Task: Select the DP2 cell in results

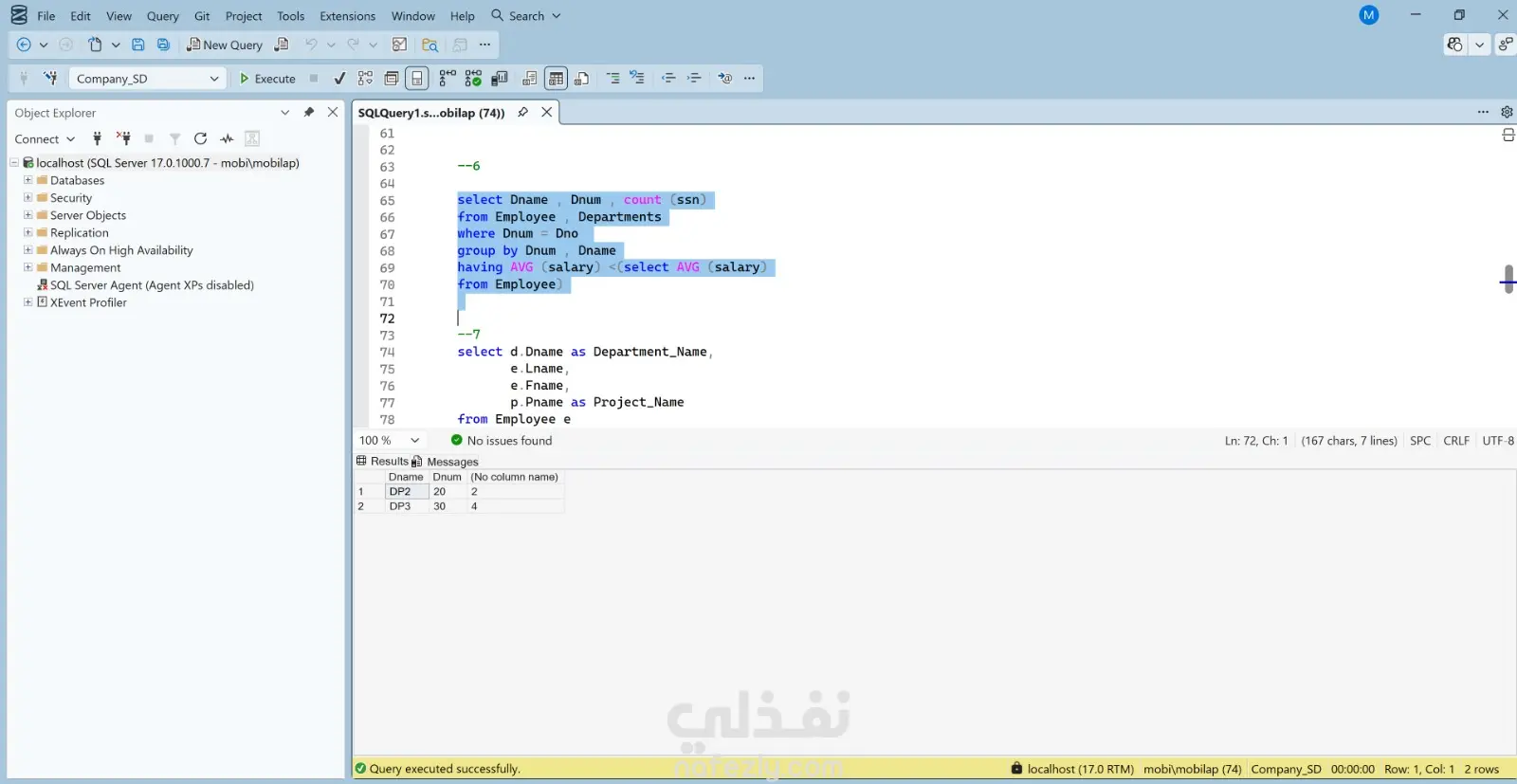Action: [x=407, y=492]
